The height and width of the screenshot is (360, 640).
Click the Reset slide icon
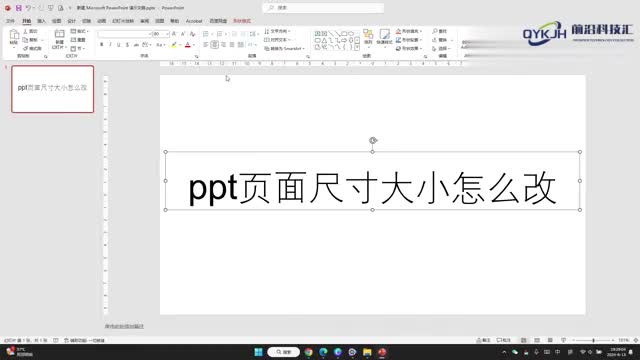(73, 40)
